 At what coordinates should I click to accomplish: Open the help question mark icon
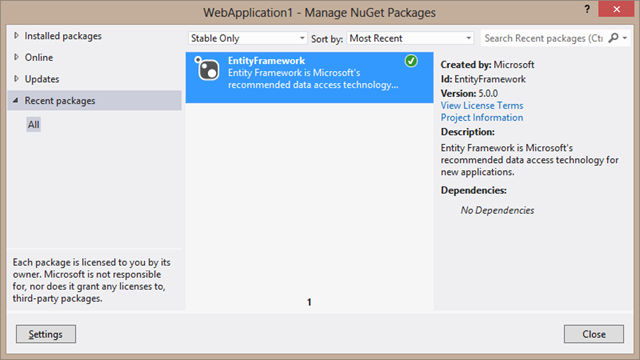587,9
